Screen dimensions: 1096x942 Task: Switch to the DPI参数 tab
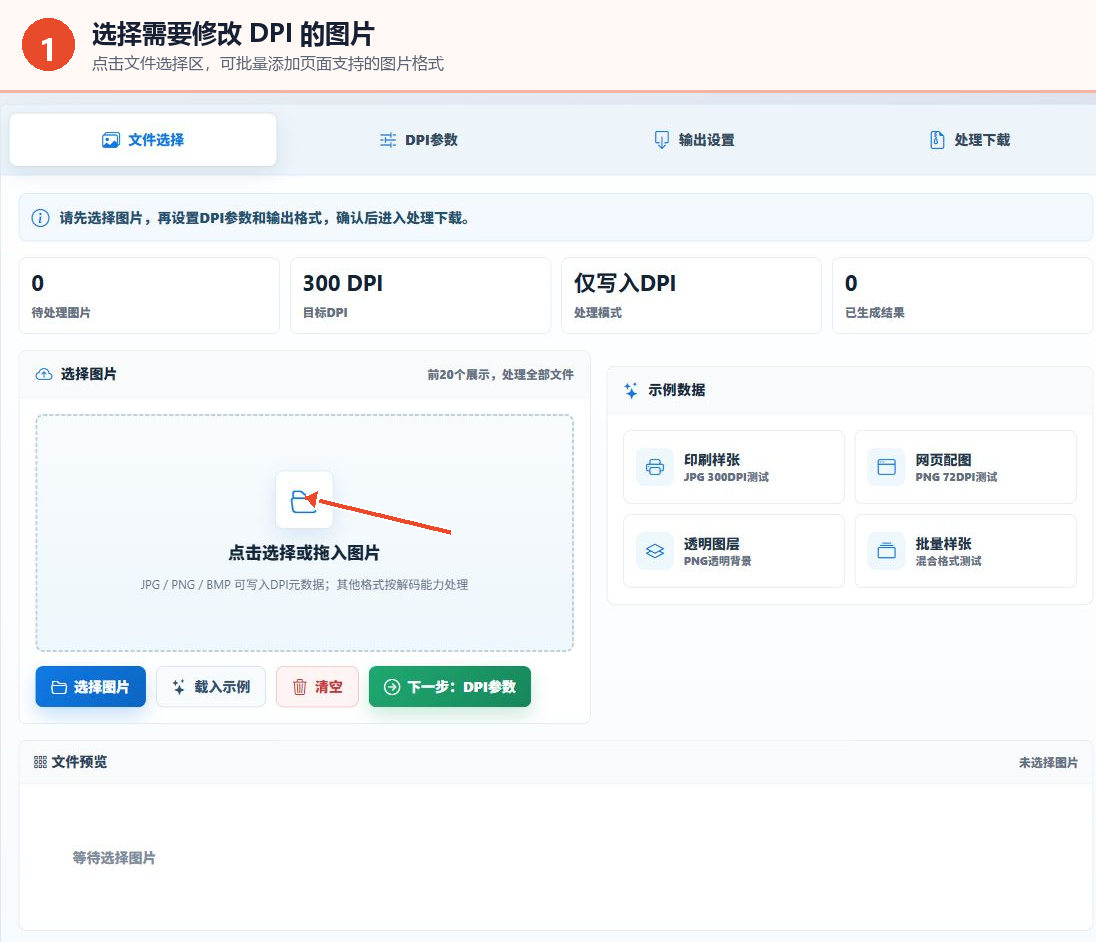(x=418, y=140)
